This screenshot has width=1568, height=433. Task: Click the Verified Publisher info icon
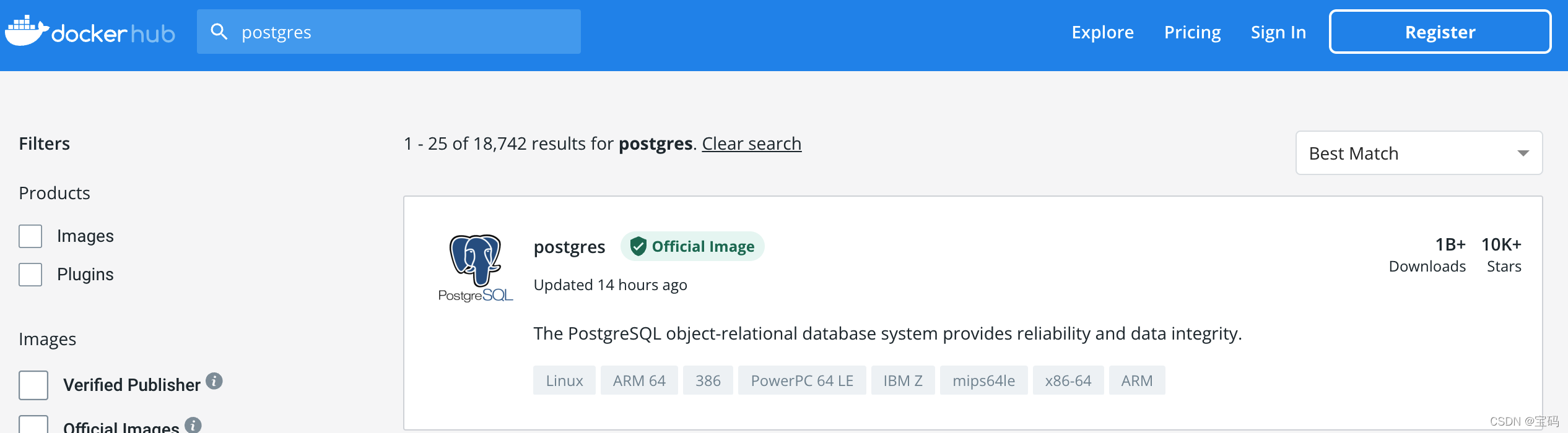214,381
